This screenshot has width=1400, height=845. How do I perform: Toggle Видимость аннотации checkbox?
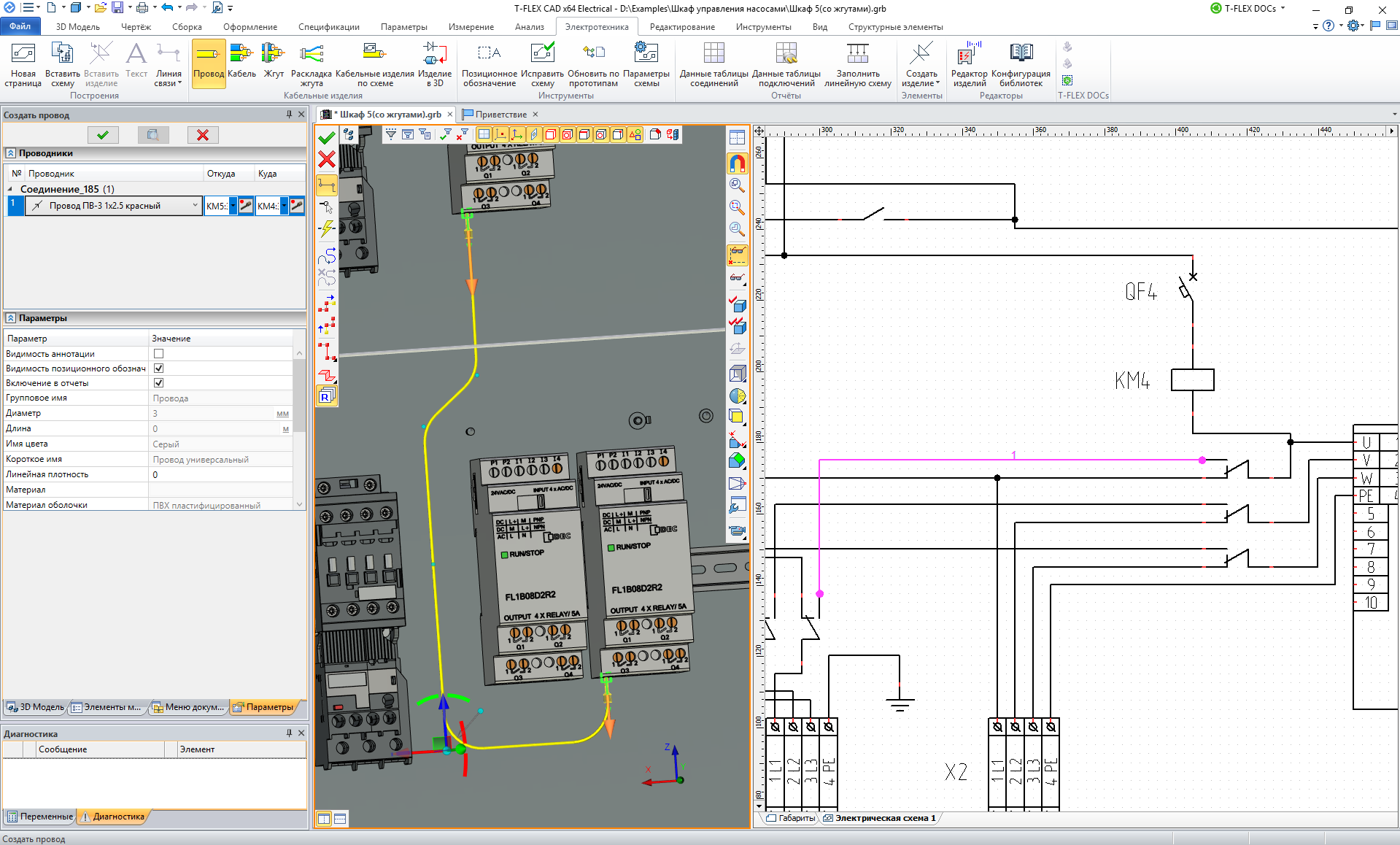[x=158, y=354]
